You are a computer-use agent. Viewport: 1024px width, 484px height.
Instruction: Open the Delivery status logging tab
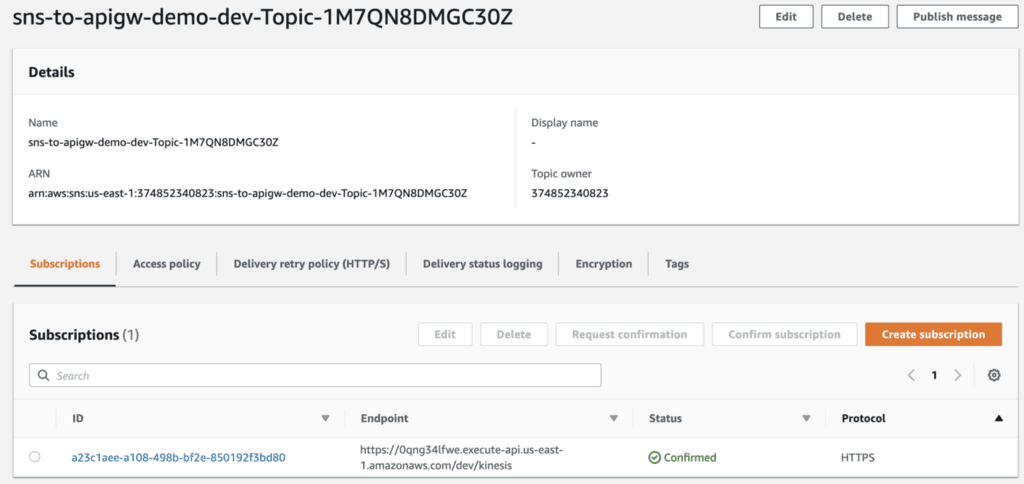click(x=482, y=264)
